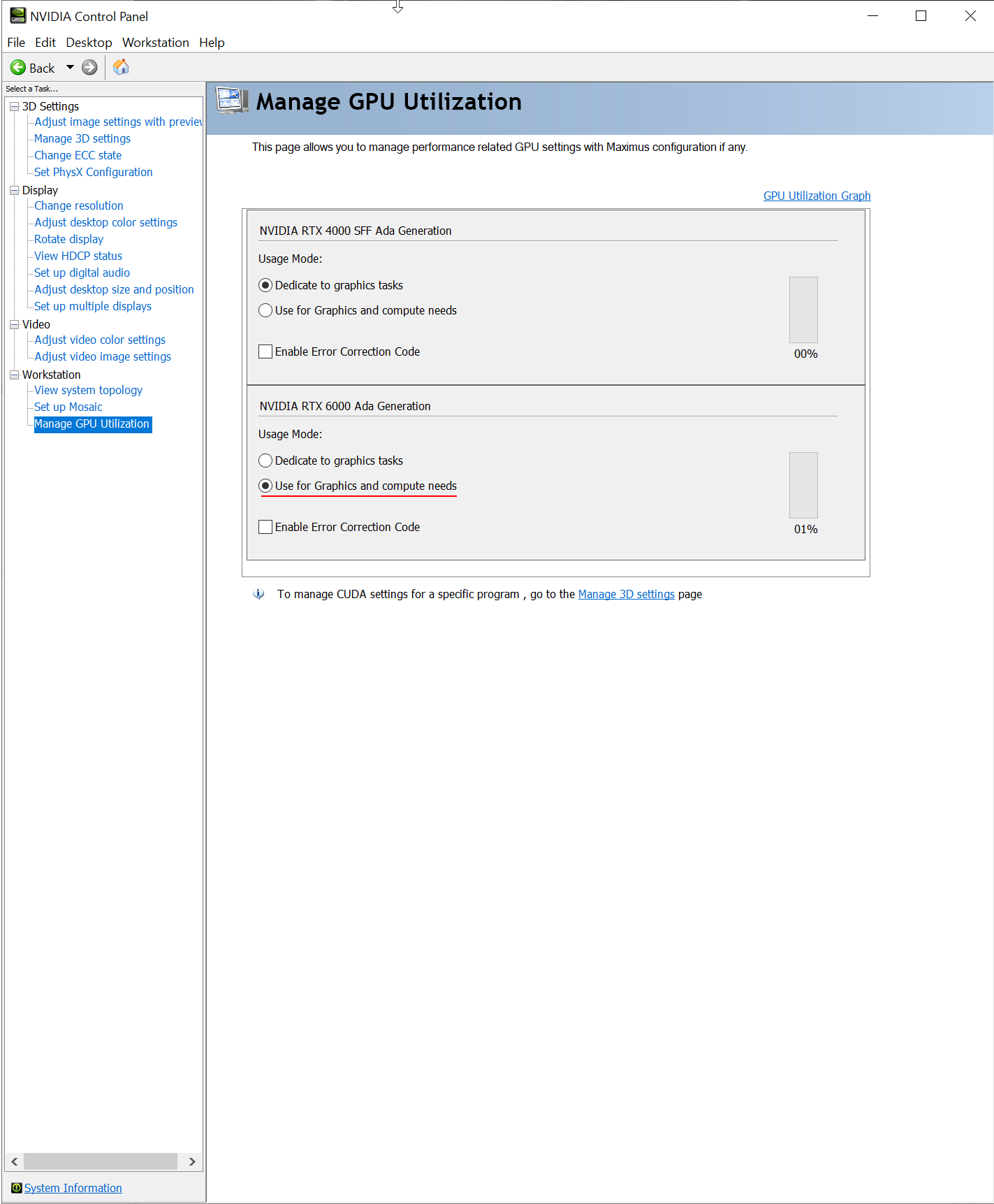Click the Back button label
This screenshot has height=1204, width=994.
pyautogui.click(x=42, y=68)
